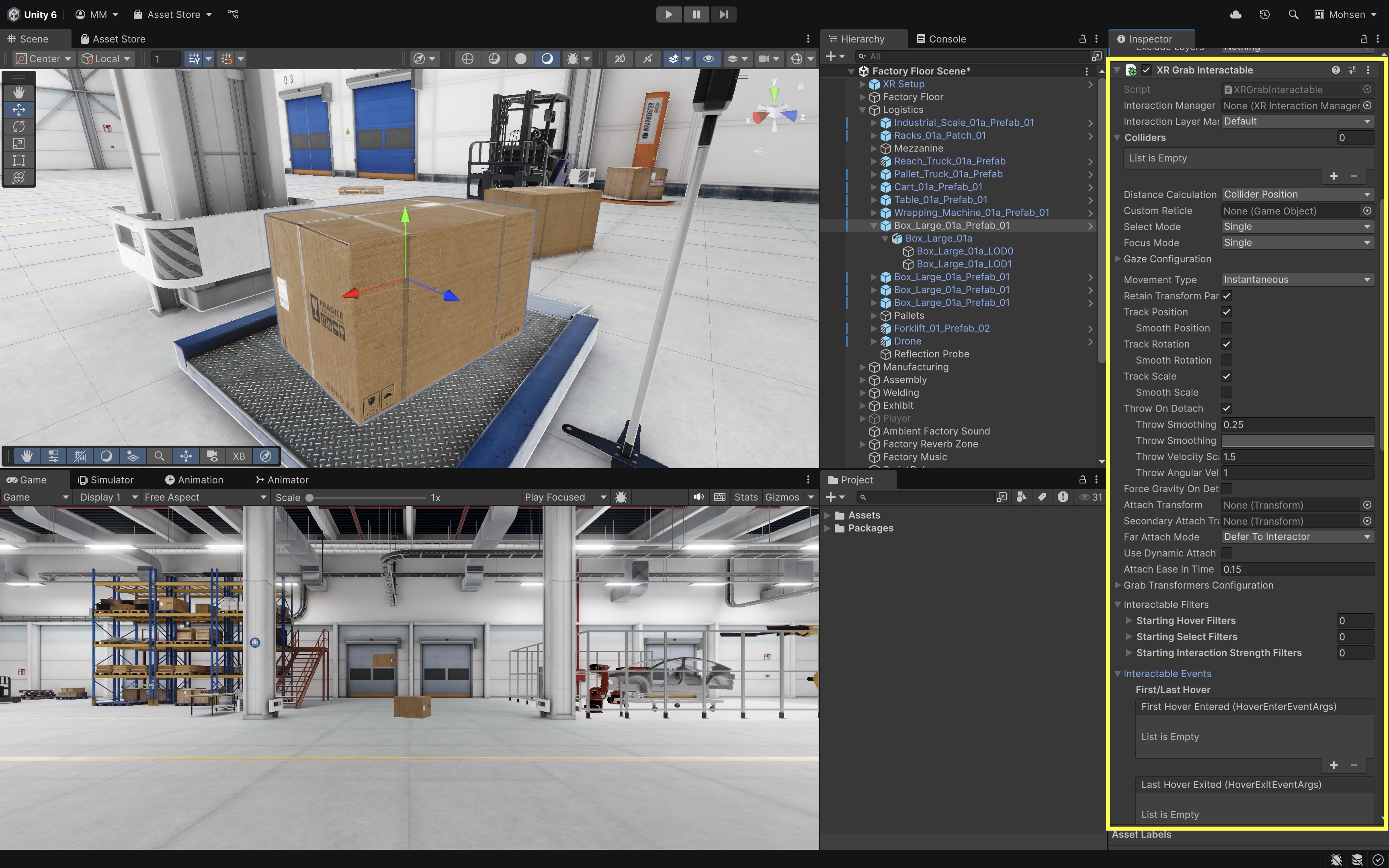Screen dimensions: 1389x868
Task: Click the Throw Velocity Scale input field
Action: tap(1297, 457)
